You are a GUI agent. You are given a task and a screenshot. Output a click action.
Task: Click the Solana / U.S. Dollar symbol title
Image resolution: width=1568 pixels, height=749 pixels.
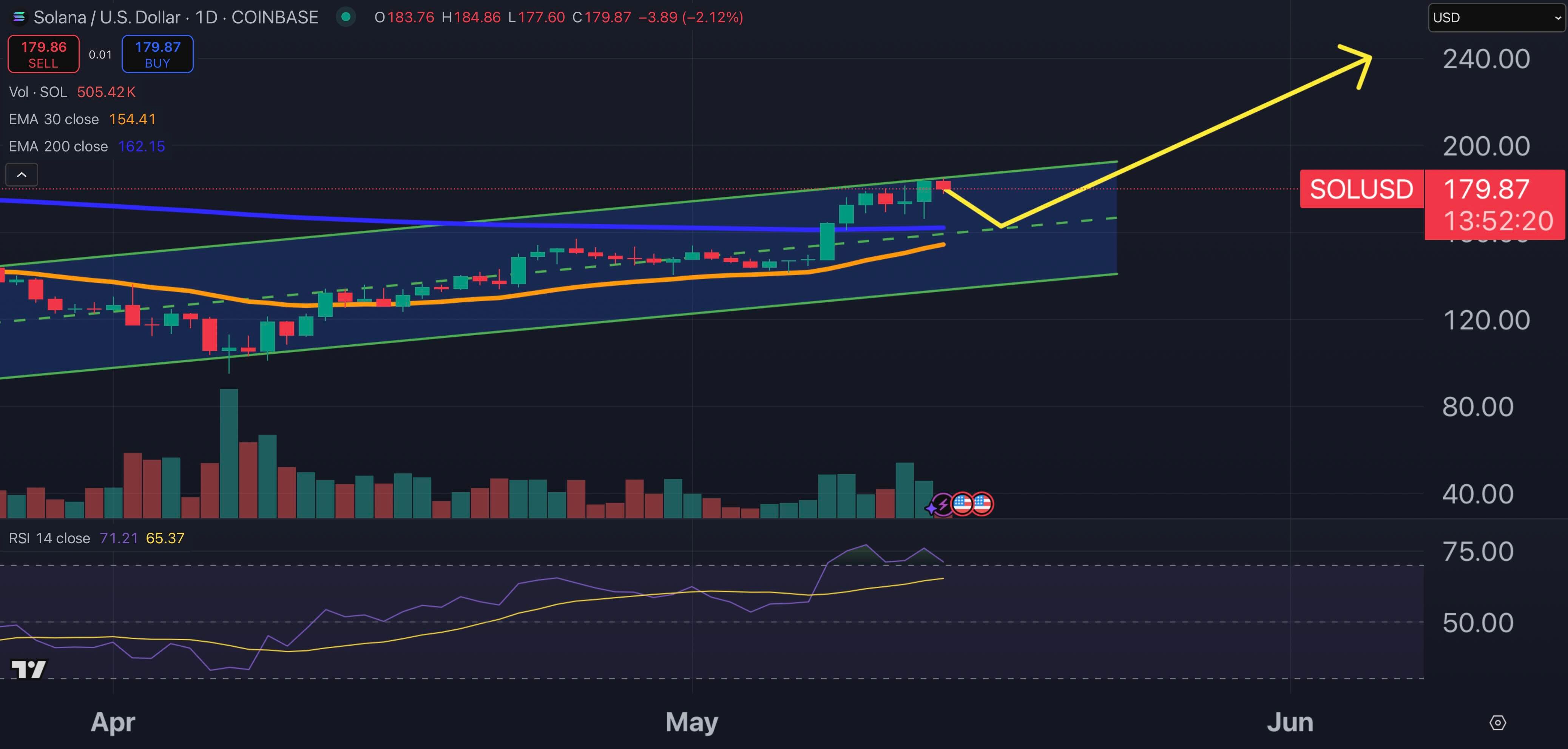(106, 17)
